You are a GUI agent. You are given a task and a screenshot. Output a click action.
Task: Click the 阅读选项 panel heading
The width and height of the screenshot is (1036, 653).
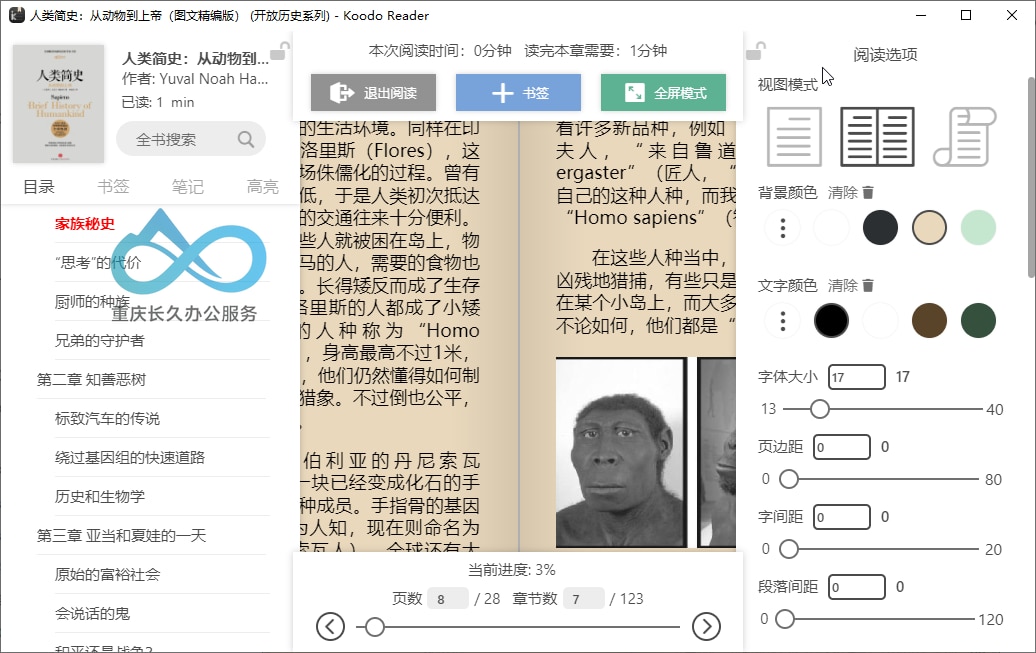[885, 55]
